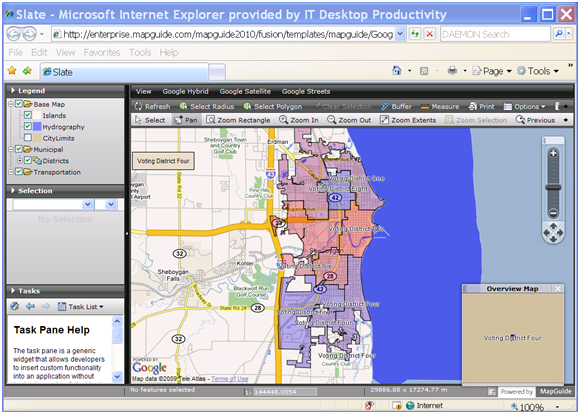The image size is (580, 414).
Task: Open the Buffer tool
Action: 396,107
